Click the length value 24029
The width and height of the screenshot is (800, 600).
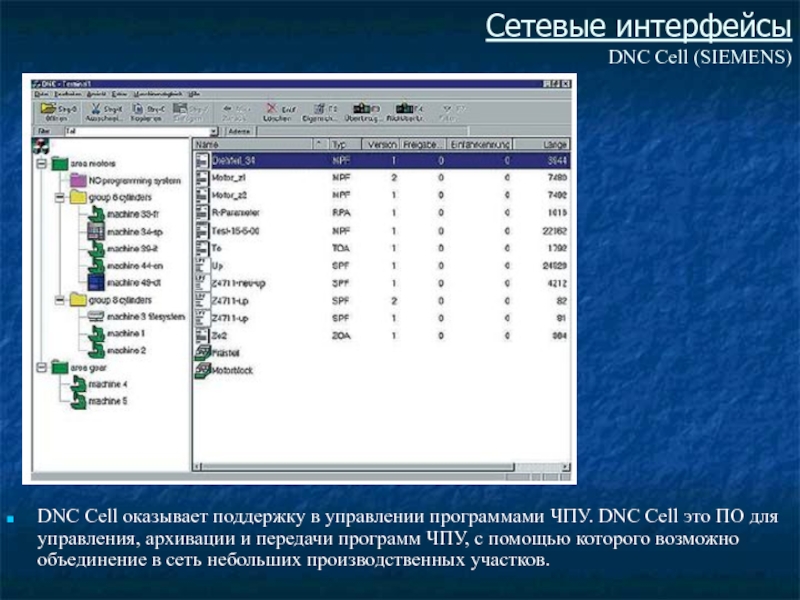(x=554, y=266)
